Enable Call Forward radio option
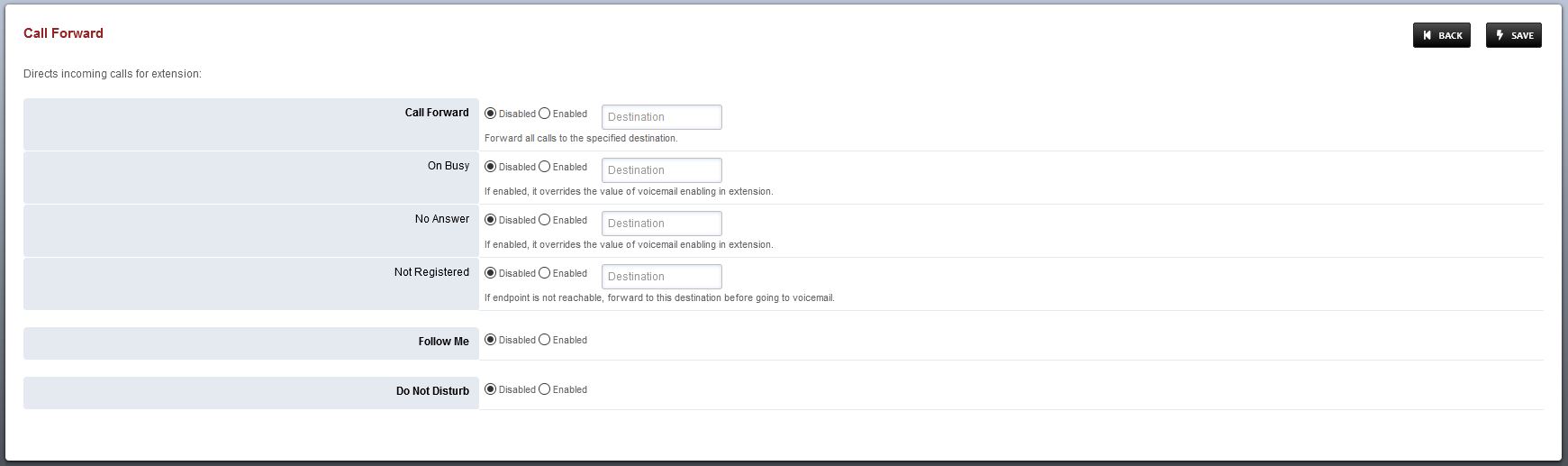Image resolution: width=1568 pixels, height=466 pixels. point(544,114)
